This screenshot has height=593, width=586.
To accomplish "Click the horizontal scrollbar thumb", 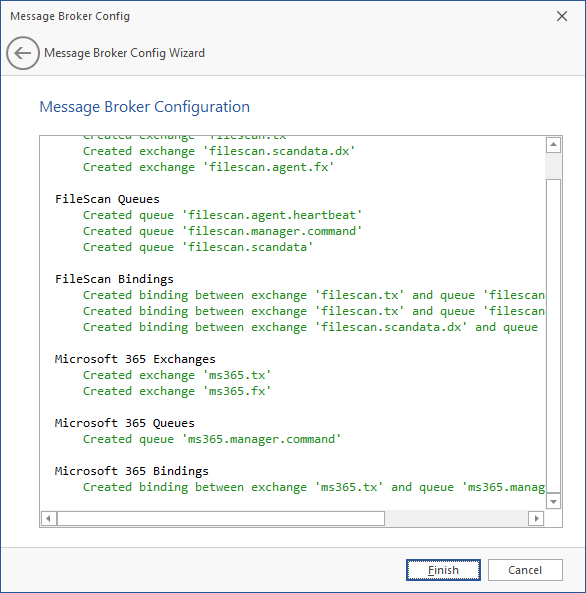I will (221, 518).
